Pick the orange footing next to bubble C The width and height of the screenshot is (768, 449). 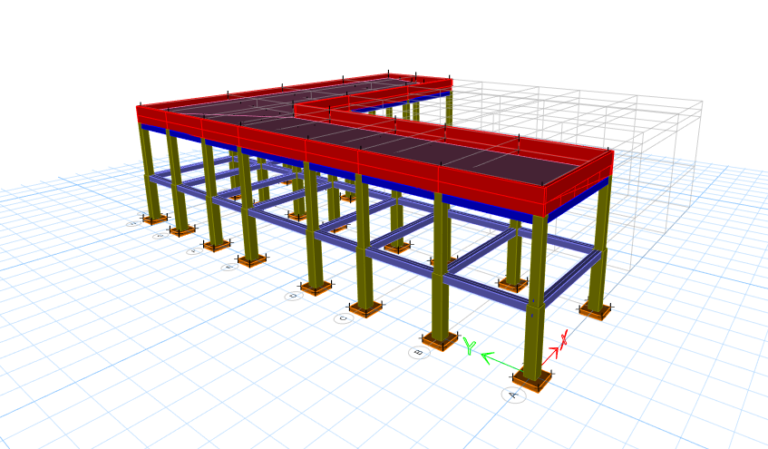pyautogui.click(x=365, y=309)
